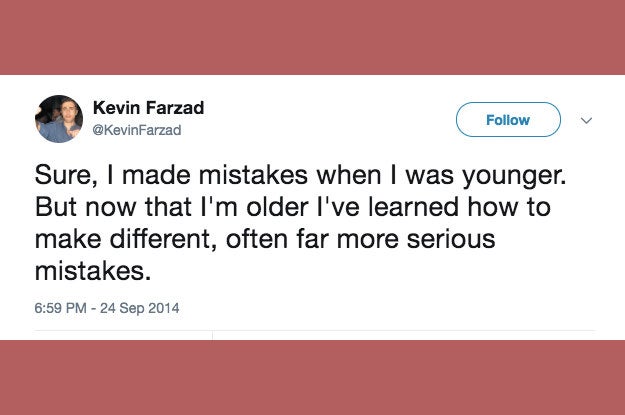The image size is (625, 415).
Task: Click the @KevinFarzad handle
Action: tap(137, 130)
